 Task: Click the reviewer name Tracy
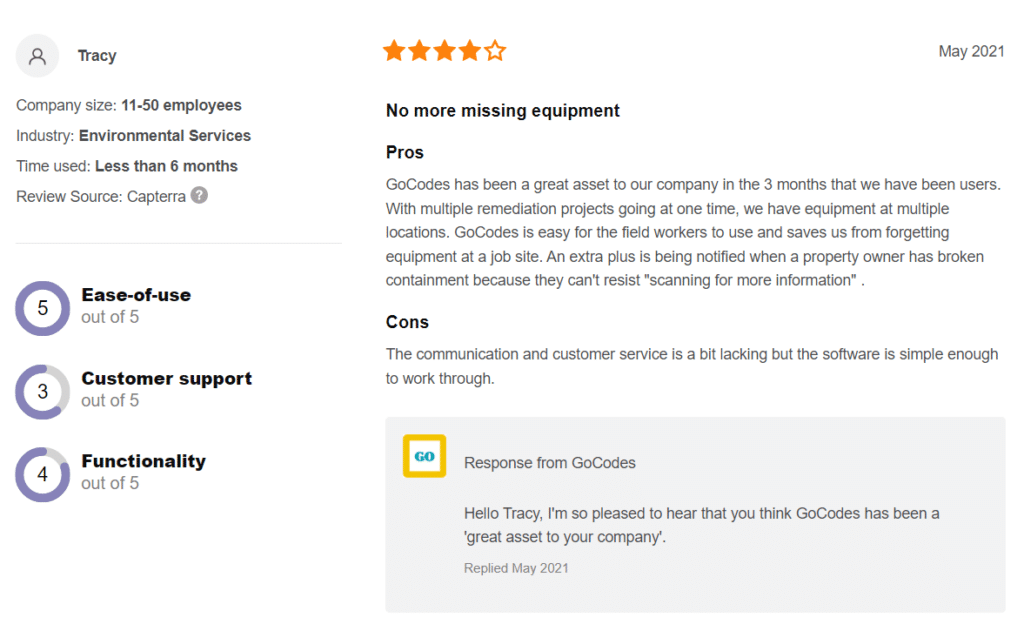coord(97,56)
